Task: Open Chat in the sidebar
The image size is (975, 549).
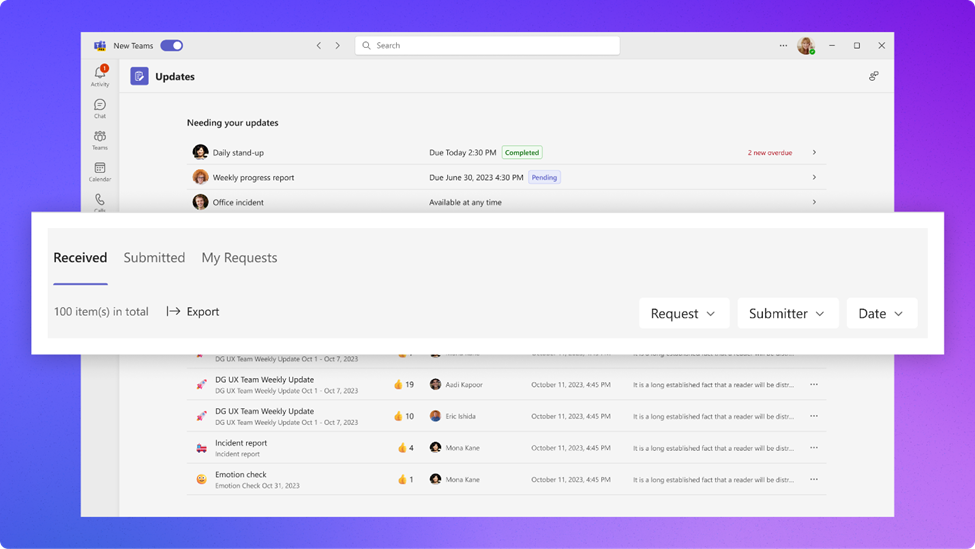Action: point(99,108)
